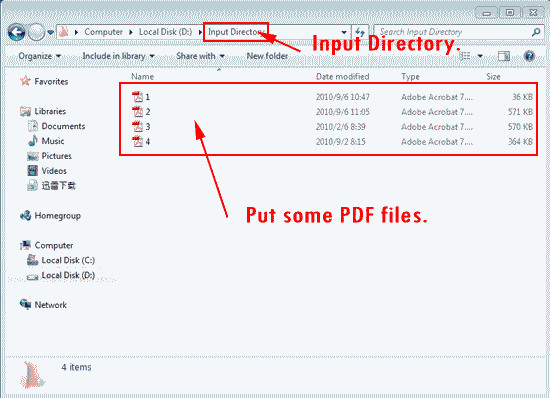Click the PDF icon of file 4
Viewport: 550px width, 398px height.
(138, 141)
